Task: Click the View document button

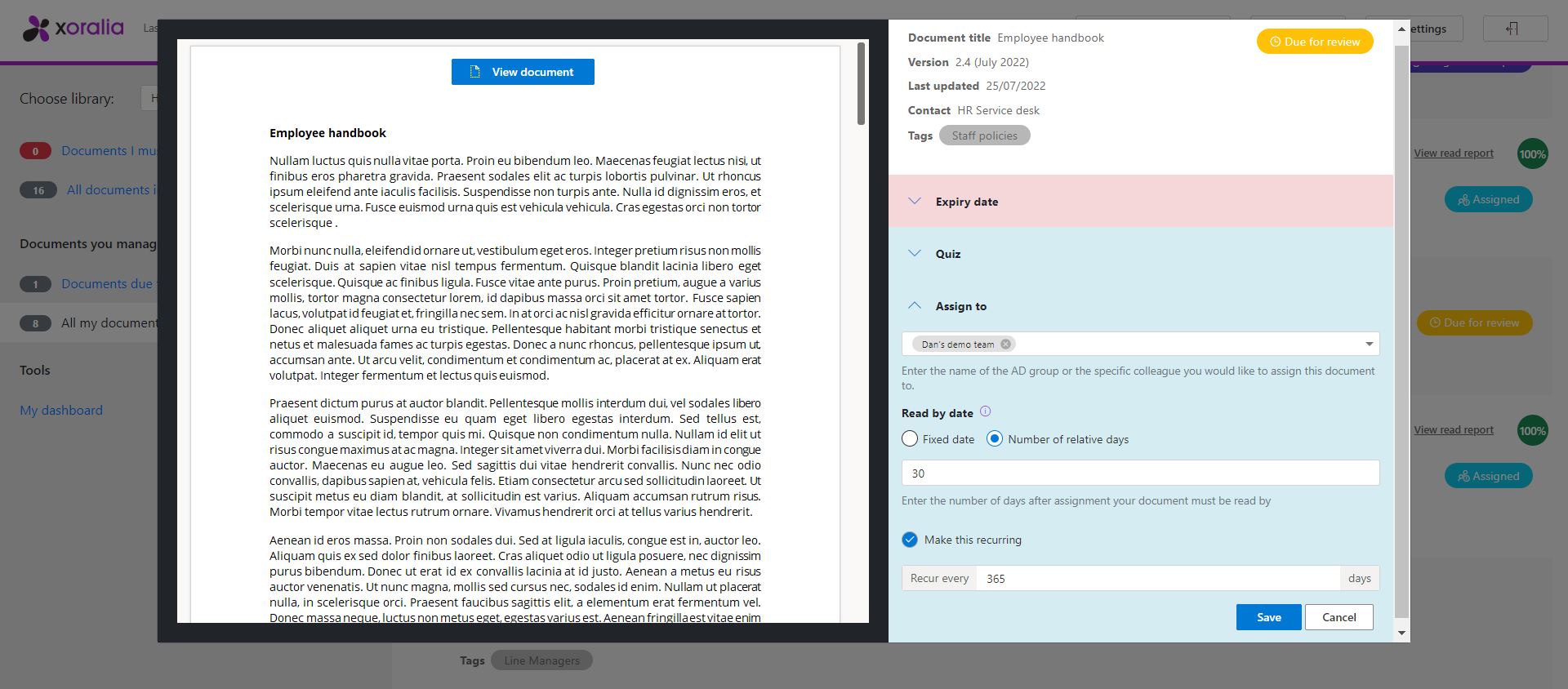Action: click(523, 72)
